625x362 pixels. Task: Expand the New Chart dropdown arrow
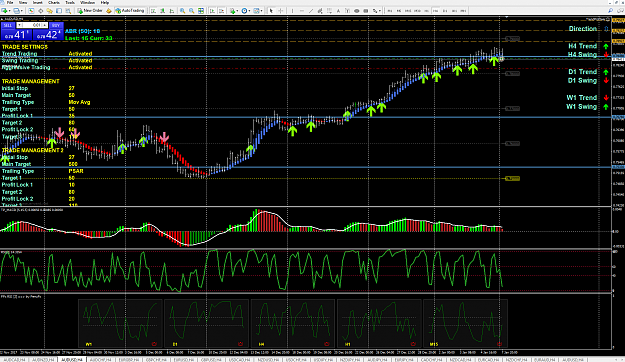coord(10,11)
